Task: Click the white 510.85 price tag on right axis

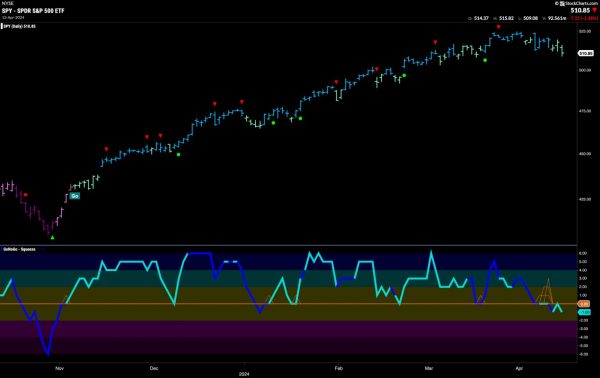Action: (x=585, y=54)
